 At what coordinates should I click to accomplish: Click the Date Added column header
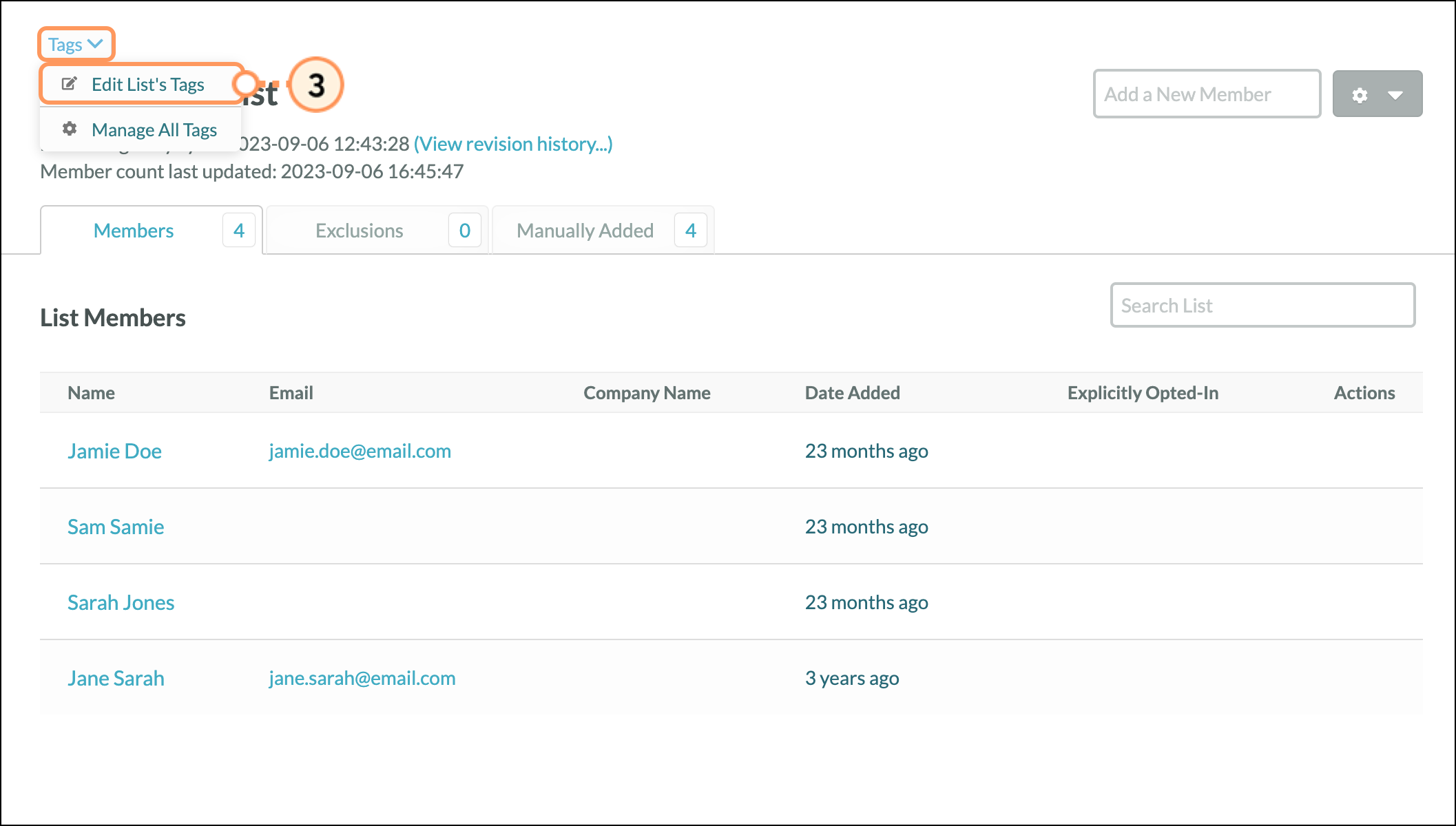click(852, 393)
